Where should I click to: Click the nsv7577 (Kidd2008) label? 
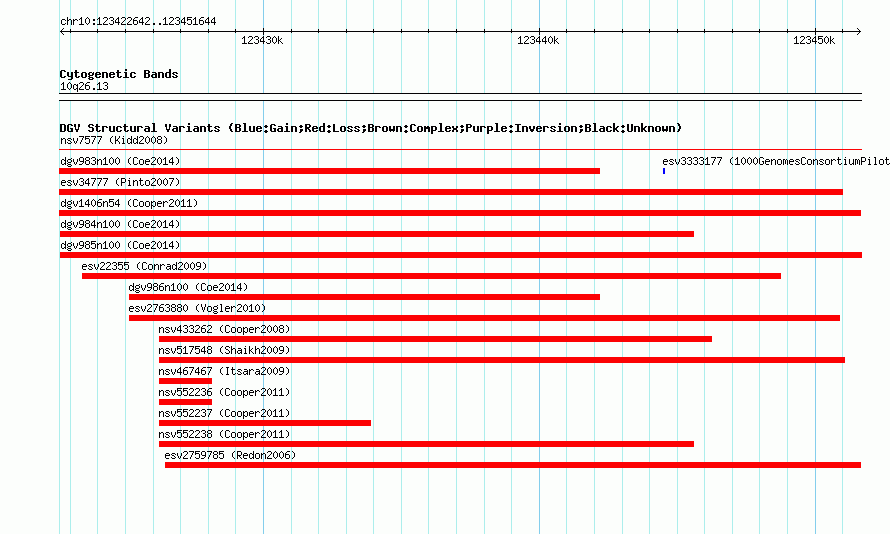point(114,140)
